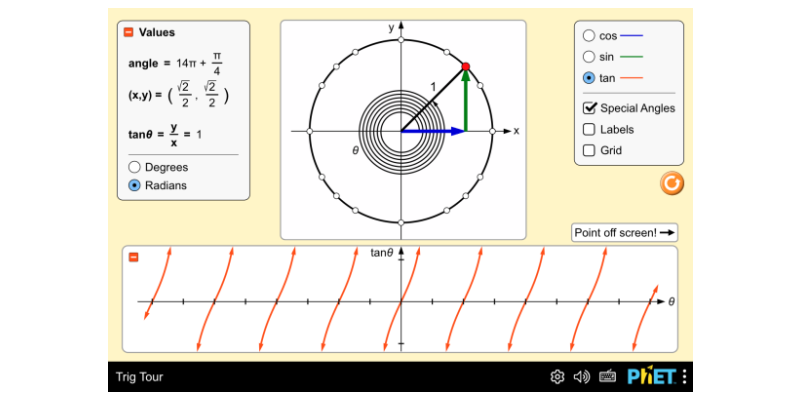Open the keyboard shortcuts icon

(607, 377)
